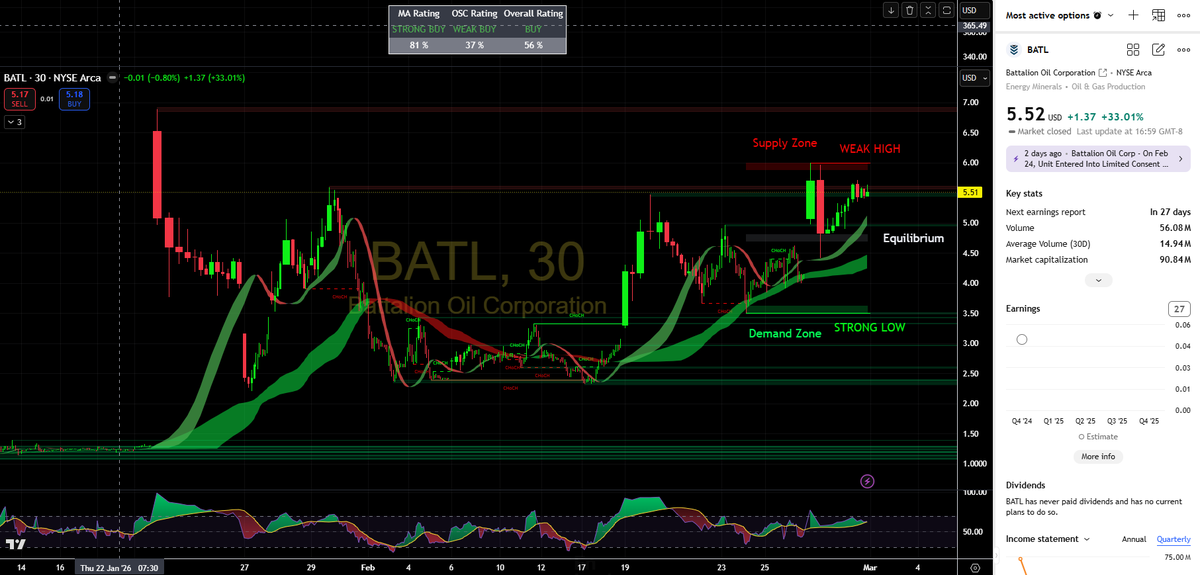The image size is (1200, 575).
Task: Expand more key stats with chevron button
Action: [1098, 281]
